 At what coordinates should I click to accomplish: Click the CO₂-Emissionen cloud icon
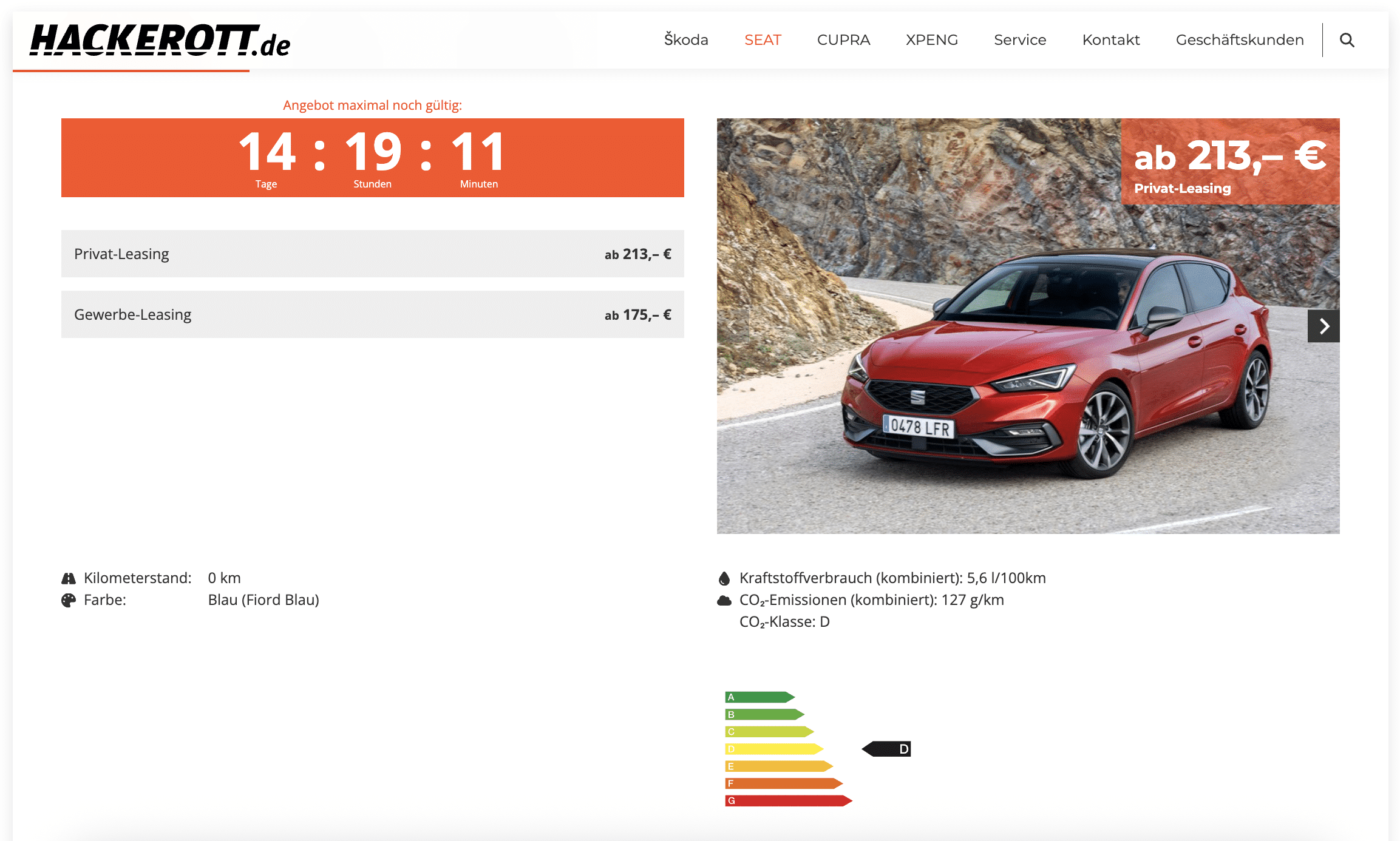coord(724,600)
